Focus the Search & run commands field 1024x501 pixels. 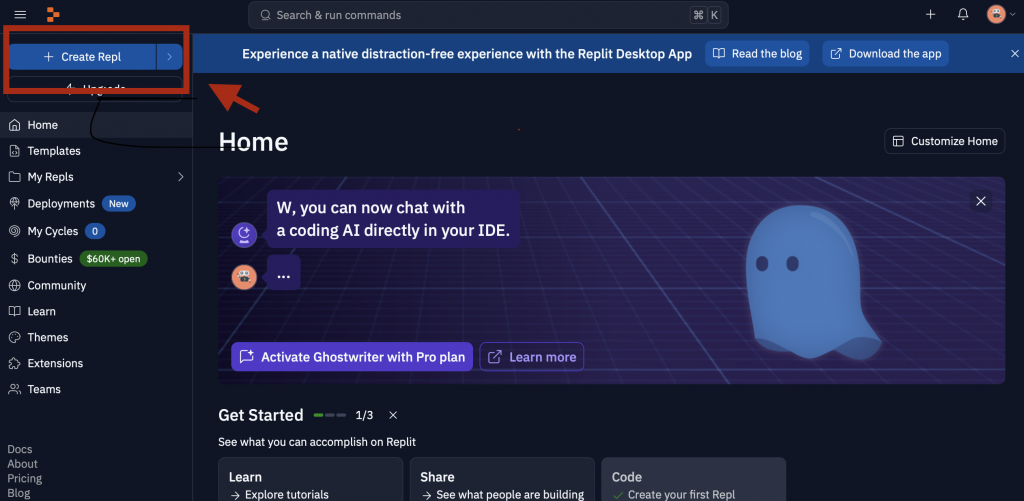[x=488, y=14]
